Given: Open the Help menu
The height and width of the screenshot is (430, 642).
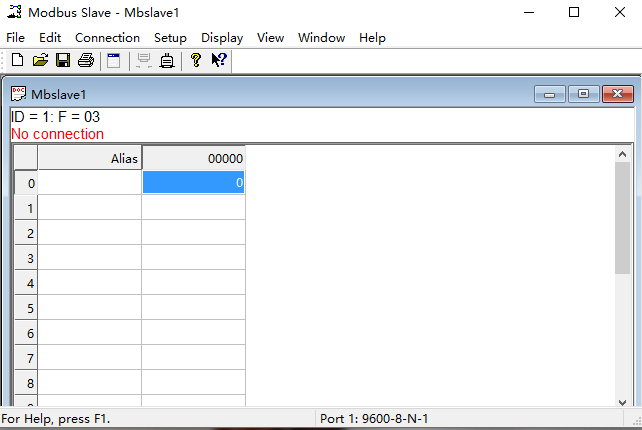Looking at the screenshot, I should pos(372,38).
